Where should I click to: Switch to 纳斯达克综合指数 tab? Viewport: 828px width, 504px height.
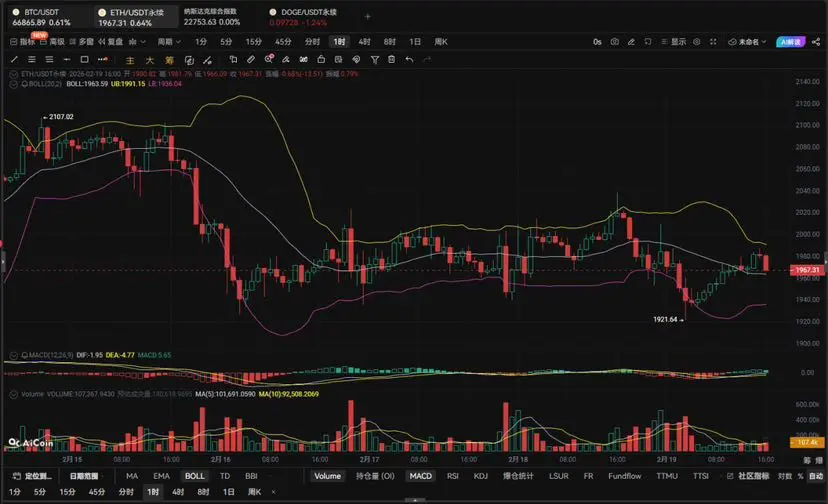point(212,17)
